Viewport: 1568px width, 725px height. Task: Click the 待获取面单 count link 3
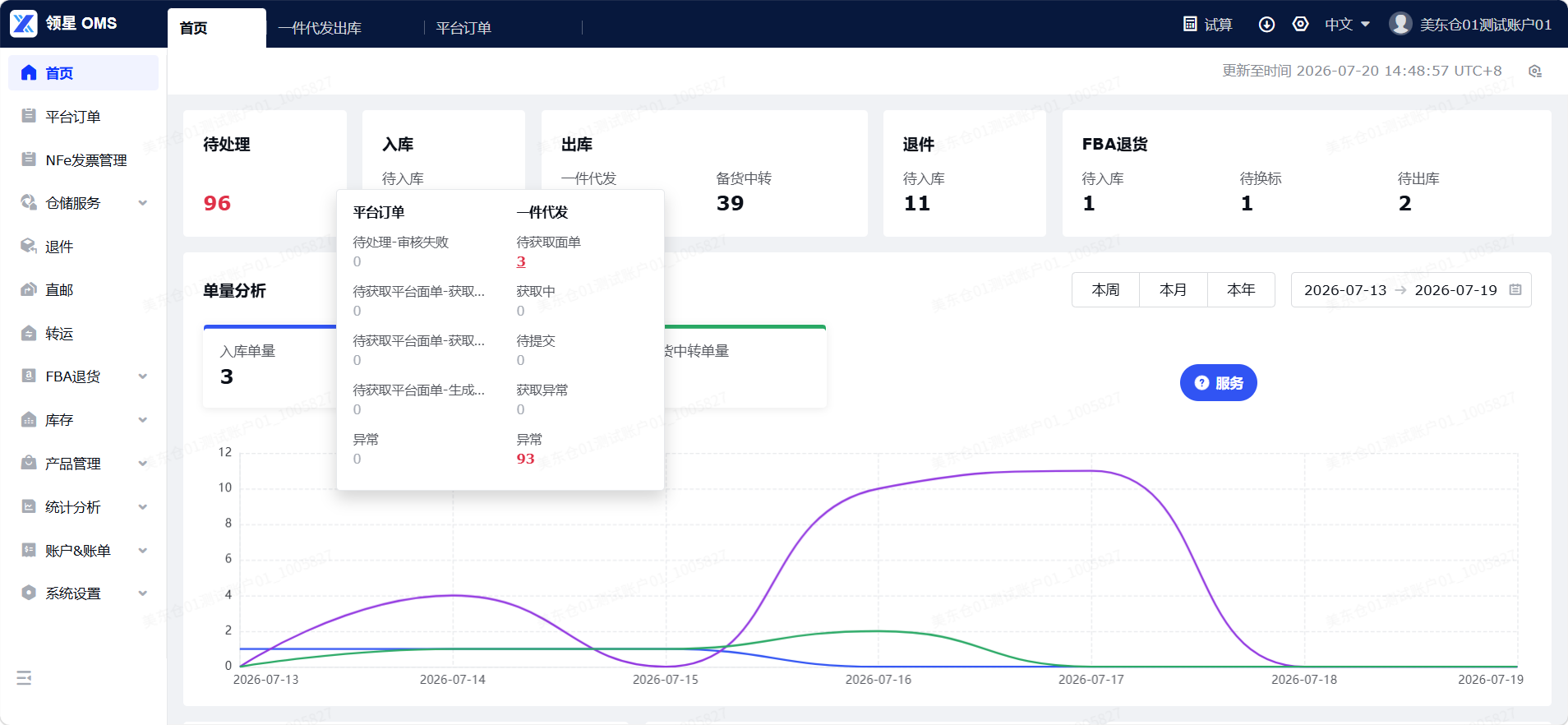[x=521, y=262]
